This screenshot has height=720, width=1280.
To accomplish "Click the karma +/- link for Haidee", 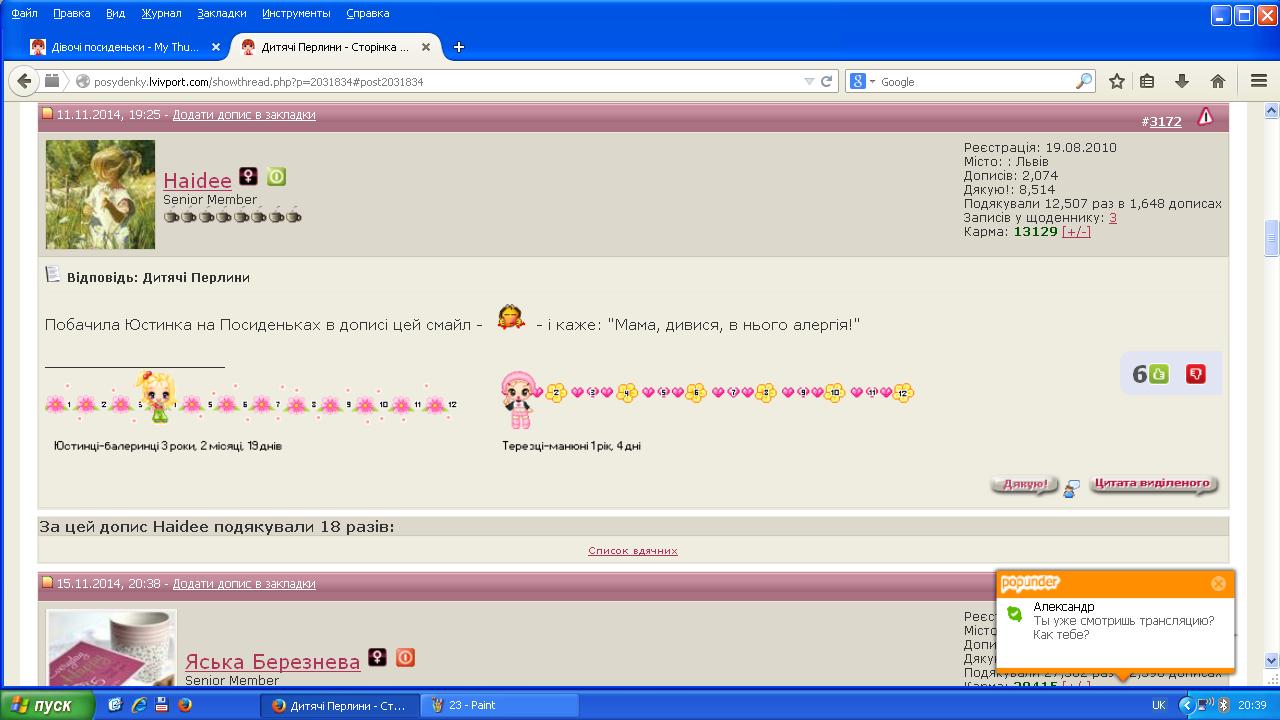I will click(x=1076, y=232).
